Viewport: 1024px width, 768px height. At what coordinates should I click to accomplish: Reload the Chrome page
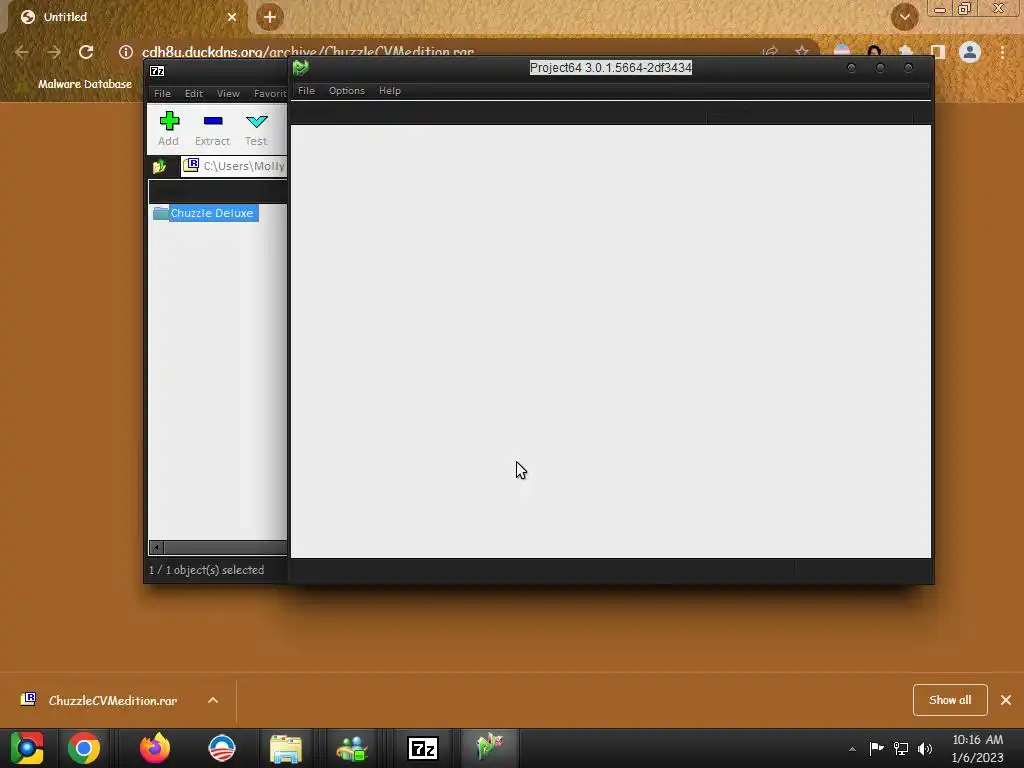pyautogui.click(x=86, y=52)
